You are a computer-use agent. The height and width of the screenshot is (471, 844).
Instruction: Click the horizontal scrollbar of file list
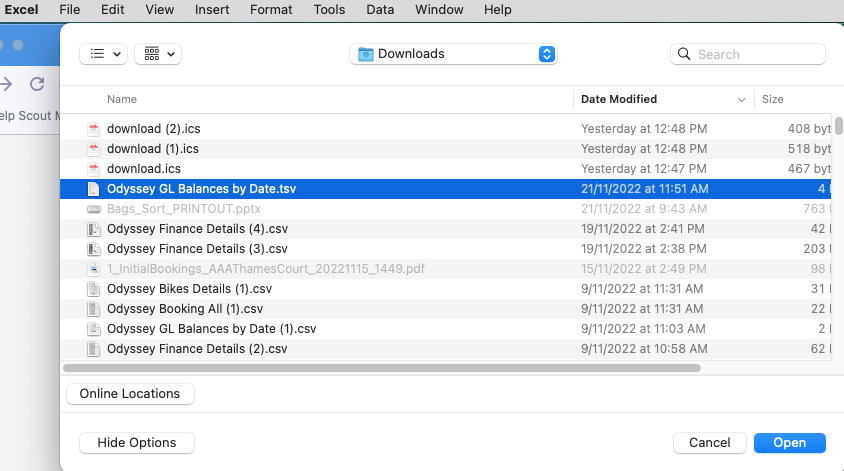(x=382, y=368)
